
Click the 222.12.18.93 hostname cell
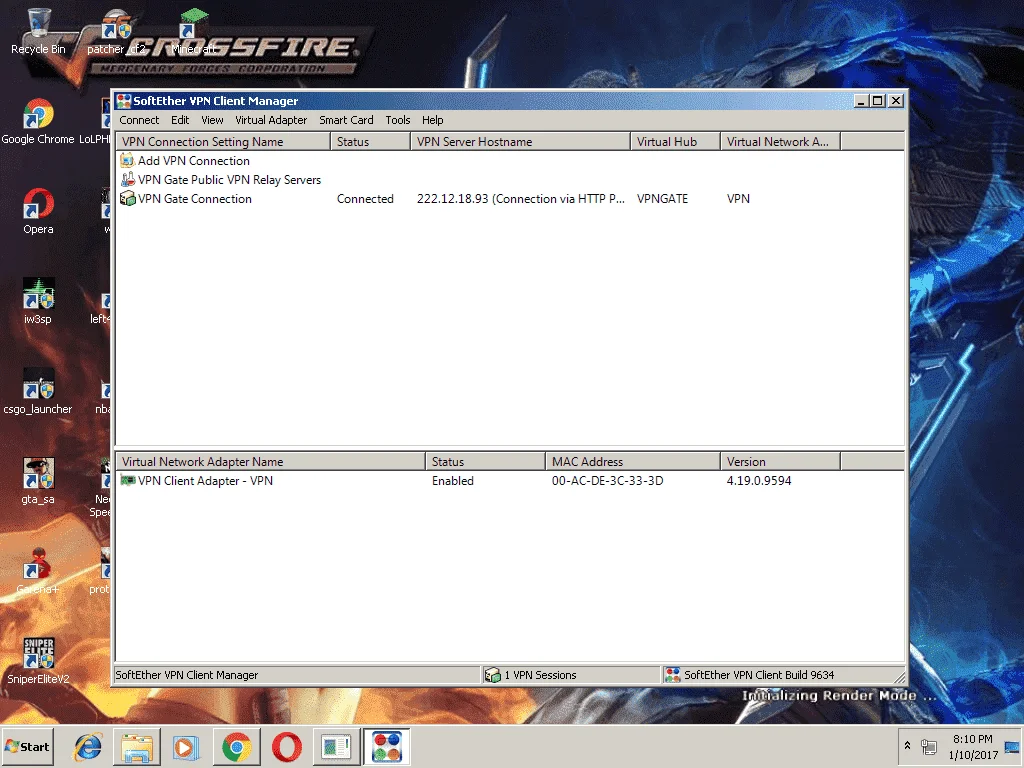pyautogui.click(x=520, y=199)
